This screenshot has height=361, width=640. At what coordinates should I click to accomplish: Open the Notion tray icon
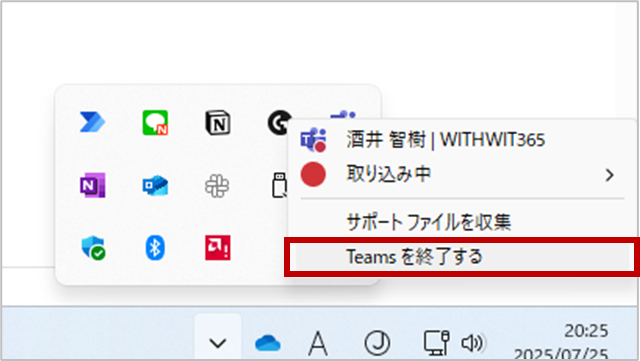218,123
